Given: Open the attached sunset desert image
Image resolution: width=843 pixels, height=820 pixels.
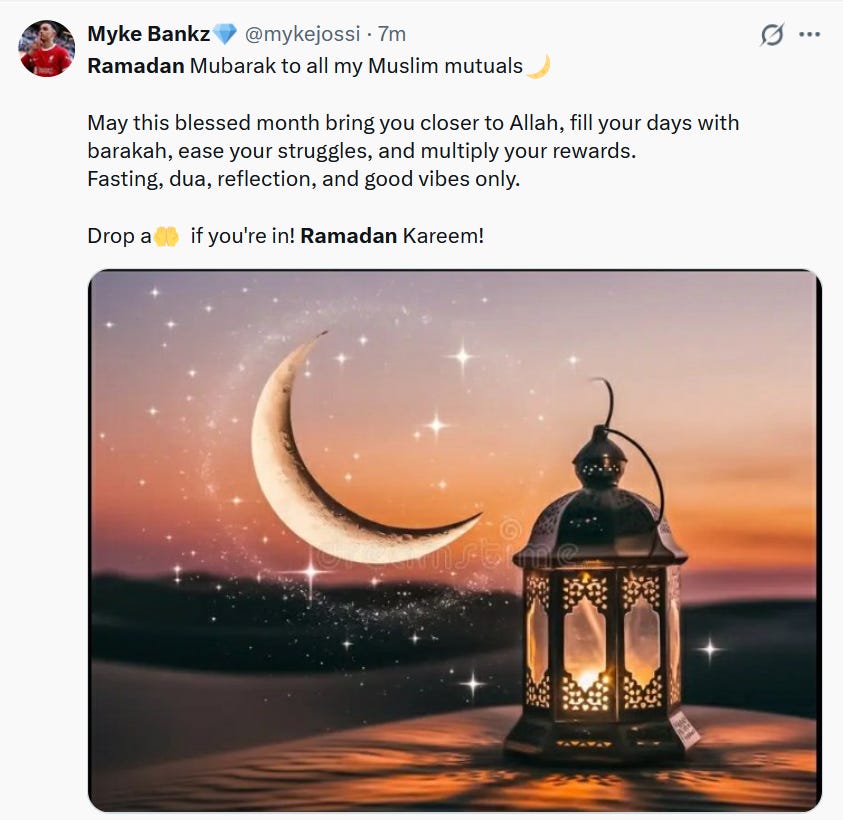Looking at the screenshot, I should [454, 540].
